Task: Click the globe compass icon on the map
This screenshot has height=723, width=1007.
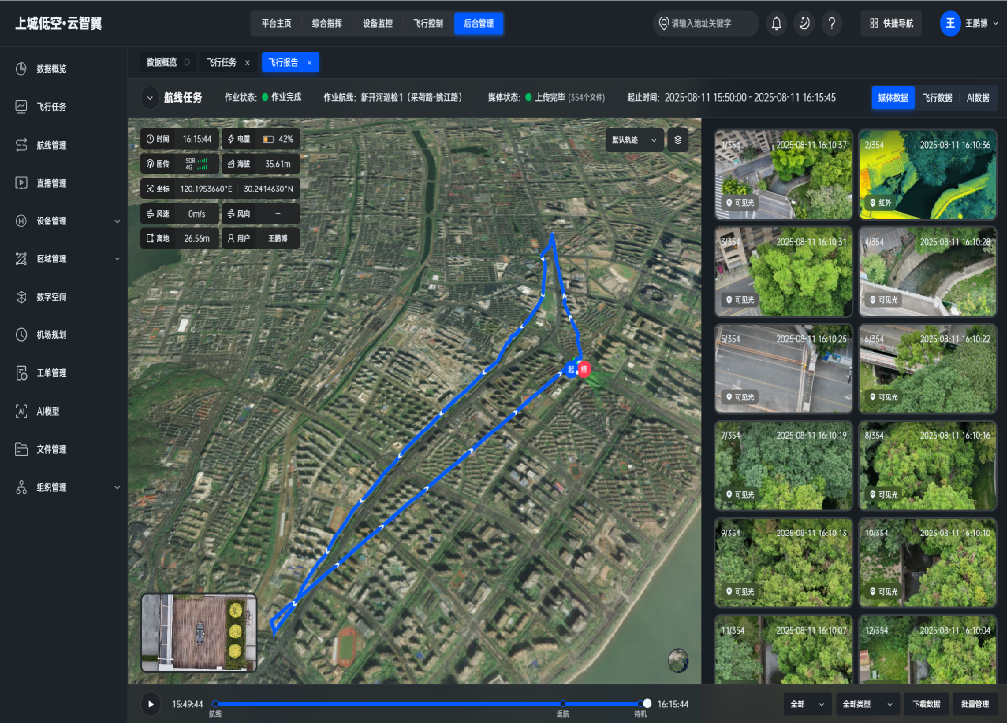Action: tap(678, 660)
